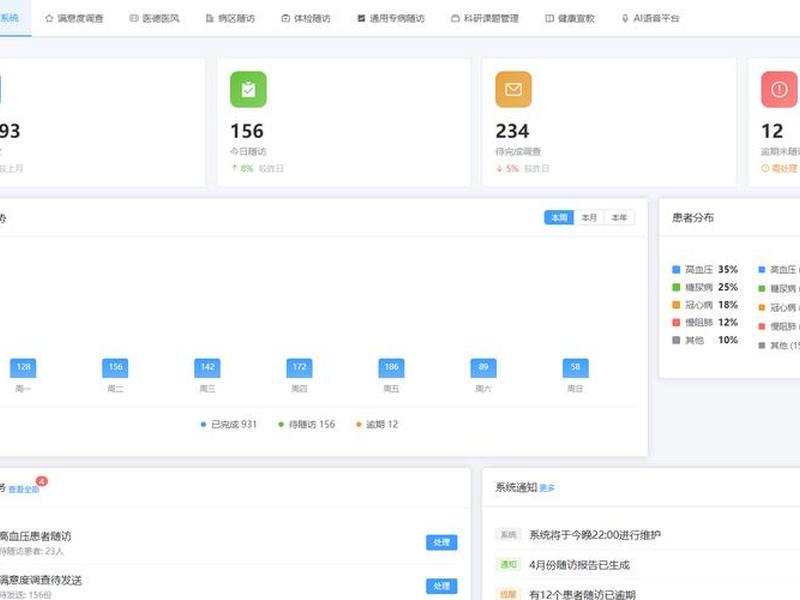Screen dimensions: 800x600
Task: Click 处理 for 满意度调查待发送
Action: [x=441, y=586]
